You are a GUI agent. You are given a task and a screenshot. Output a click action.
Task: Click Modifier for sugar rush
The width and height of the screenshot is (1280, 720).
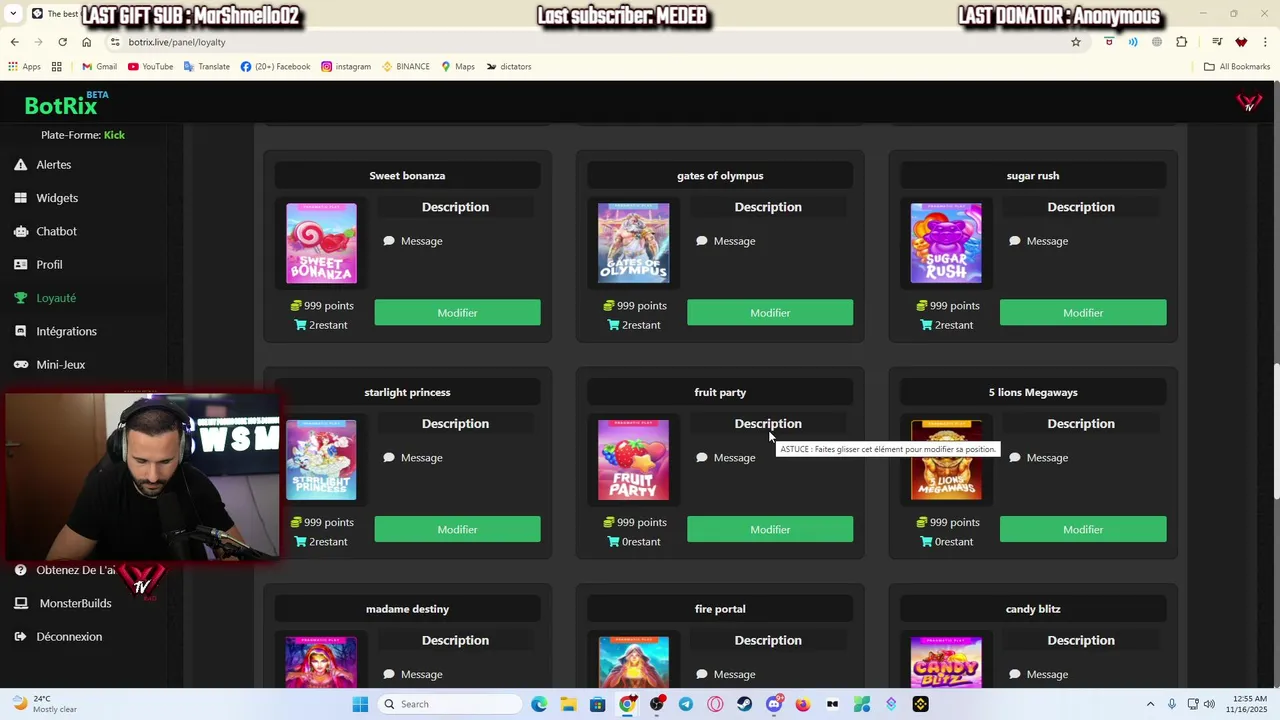1083,313
